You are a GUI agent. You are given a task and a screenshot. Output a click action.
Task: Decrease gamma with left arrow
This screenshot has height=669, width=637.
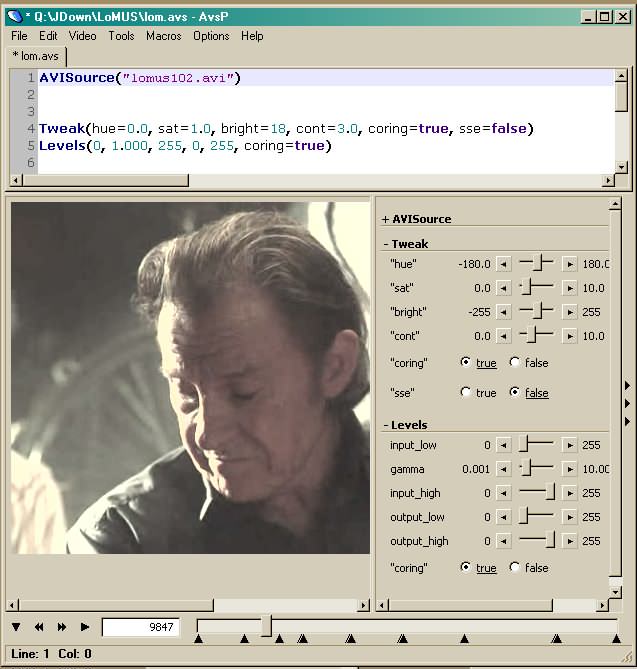coord(503,469)
